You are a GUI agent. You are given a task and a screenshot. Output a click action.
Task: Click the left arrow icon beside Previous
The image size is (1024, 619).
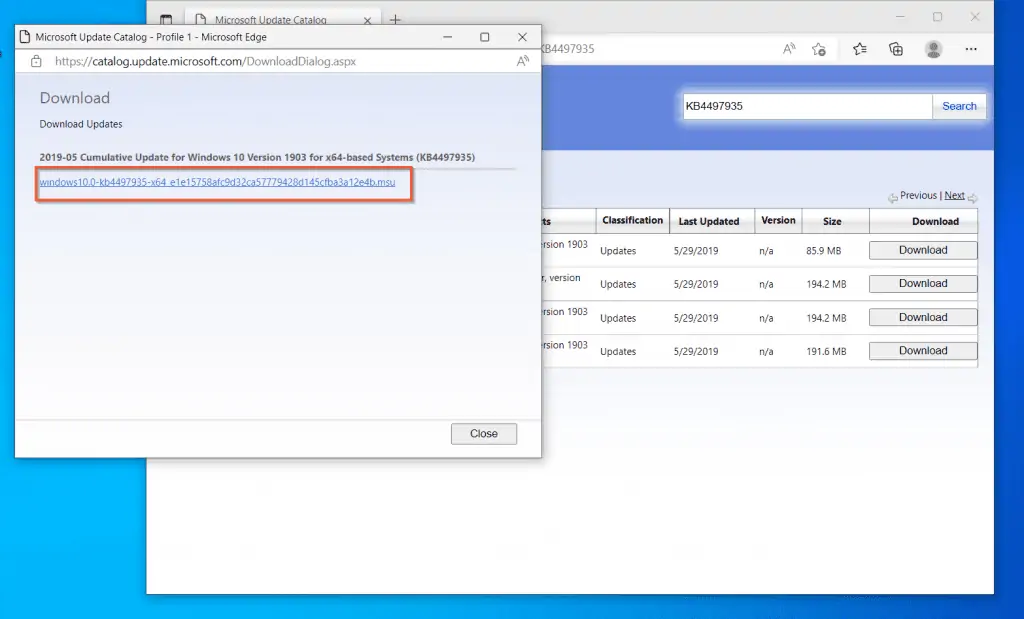pos(893,197)
